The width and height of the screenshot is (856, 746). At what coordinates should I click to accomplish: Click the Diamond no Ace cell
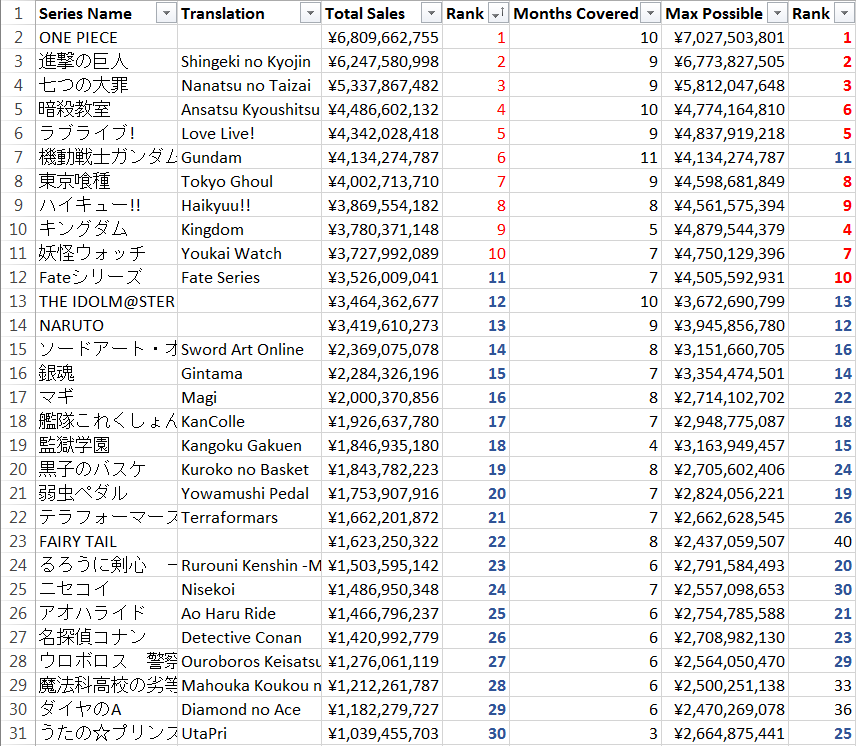[x=249, y=710]
